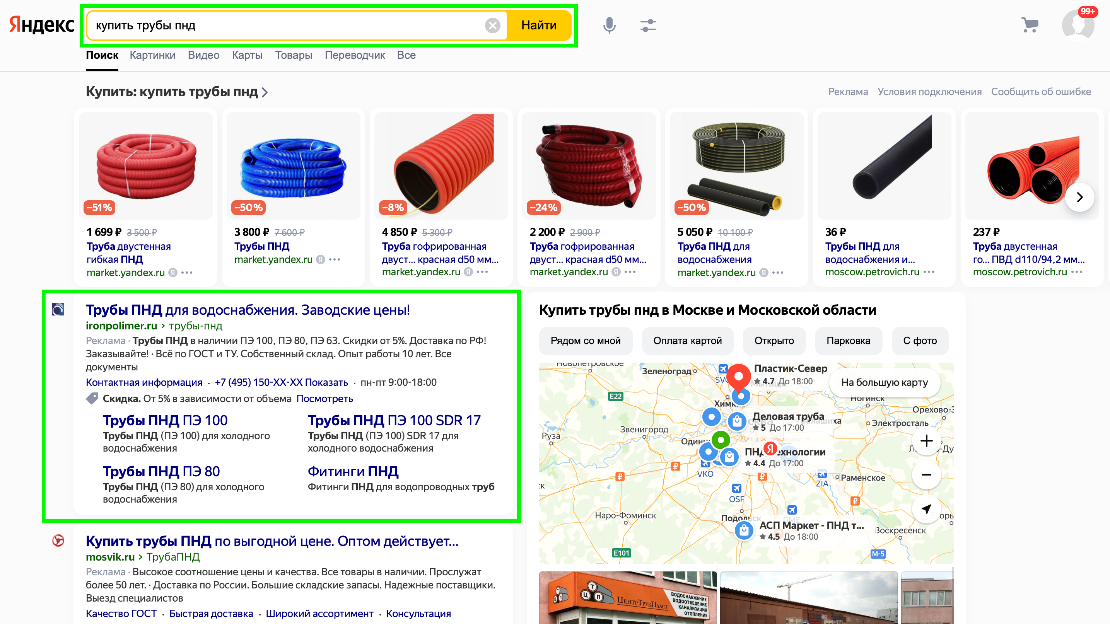
Task: Click the map geolocation arrow button
Action: point(926,509)
